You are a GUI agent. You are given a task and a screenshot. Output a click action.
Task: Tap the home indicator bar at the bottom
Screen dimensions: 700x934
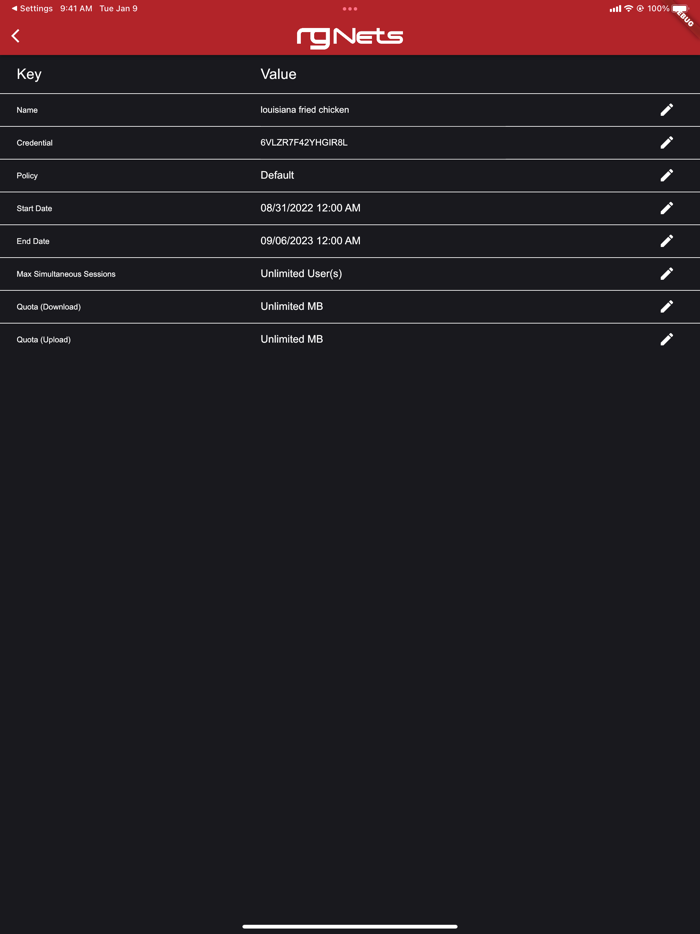[349, 925]
